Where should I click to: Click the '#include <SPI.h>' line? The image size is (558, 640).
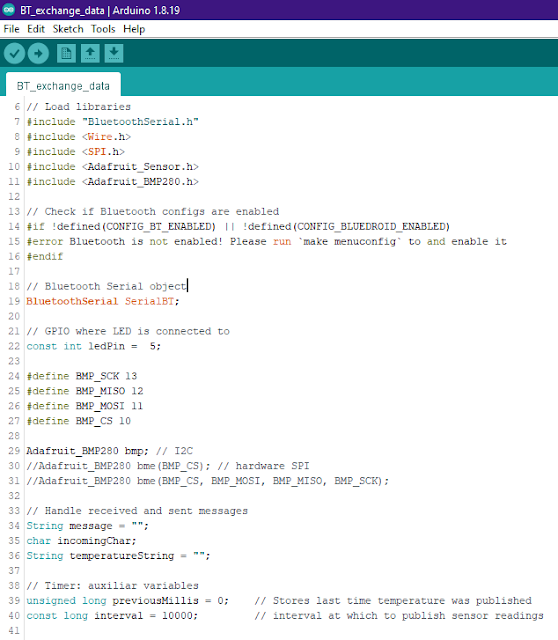coord(76,152)
